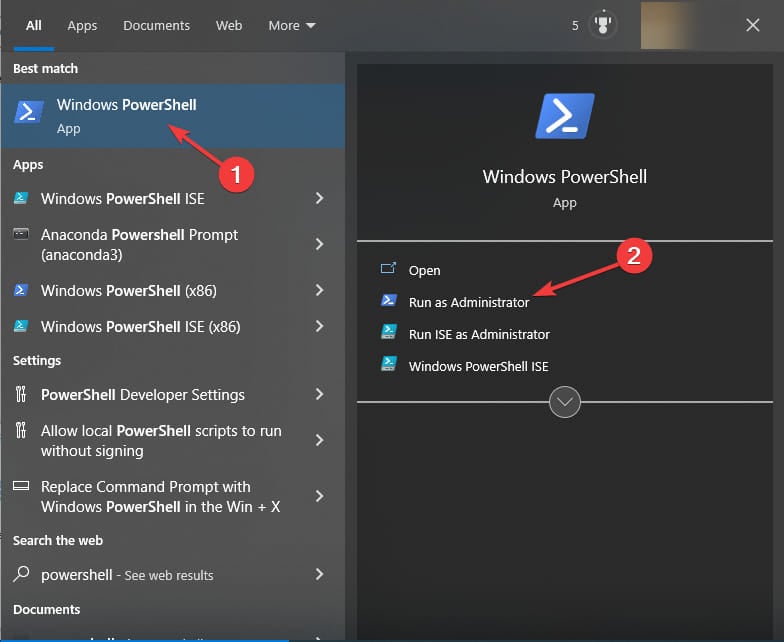The image size is (784, 642).
Task: Select the Web search tab
Action: pos(229,26)
